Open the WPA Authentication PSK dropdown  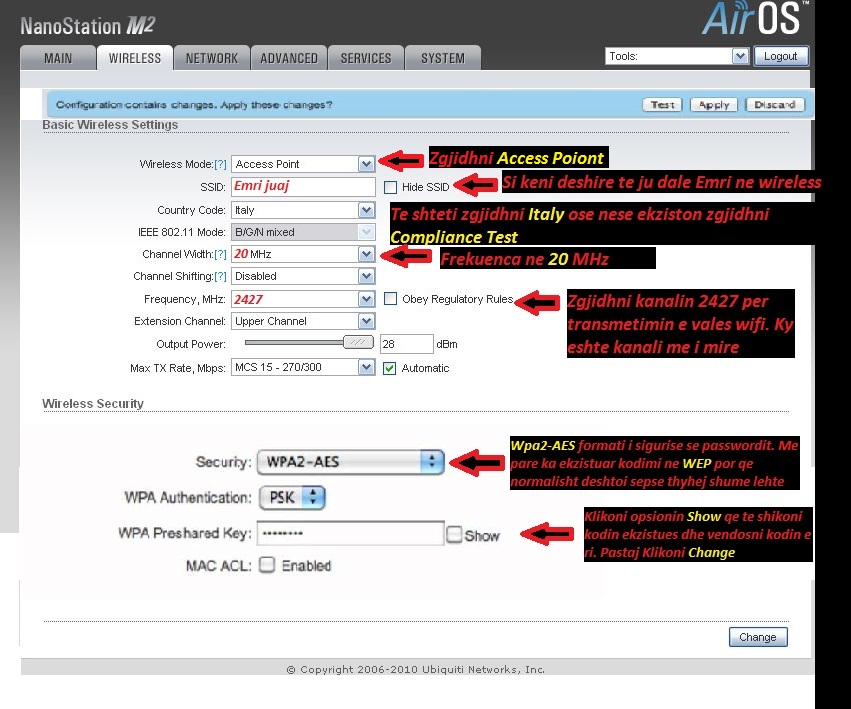(292, 498)
